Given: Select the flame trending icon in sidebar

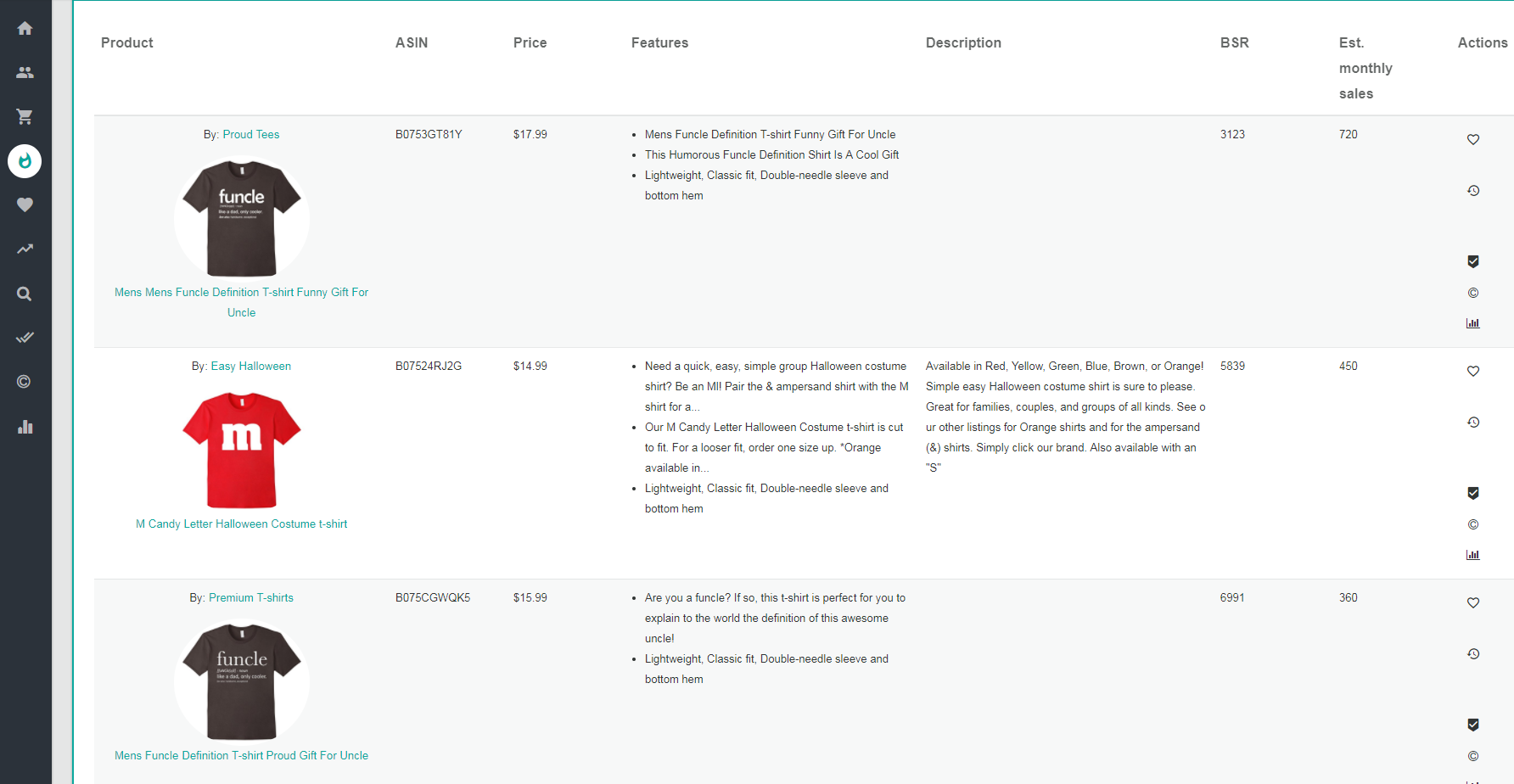Looking at the screenshot, I should [x=25, y=160].
